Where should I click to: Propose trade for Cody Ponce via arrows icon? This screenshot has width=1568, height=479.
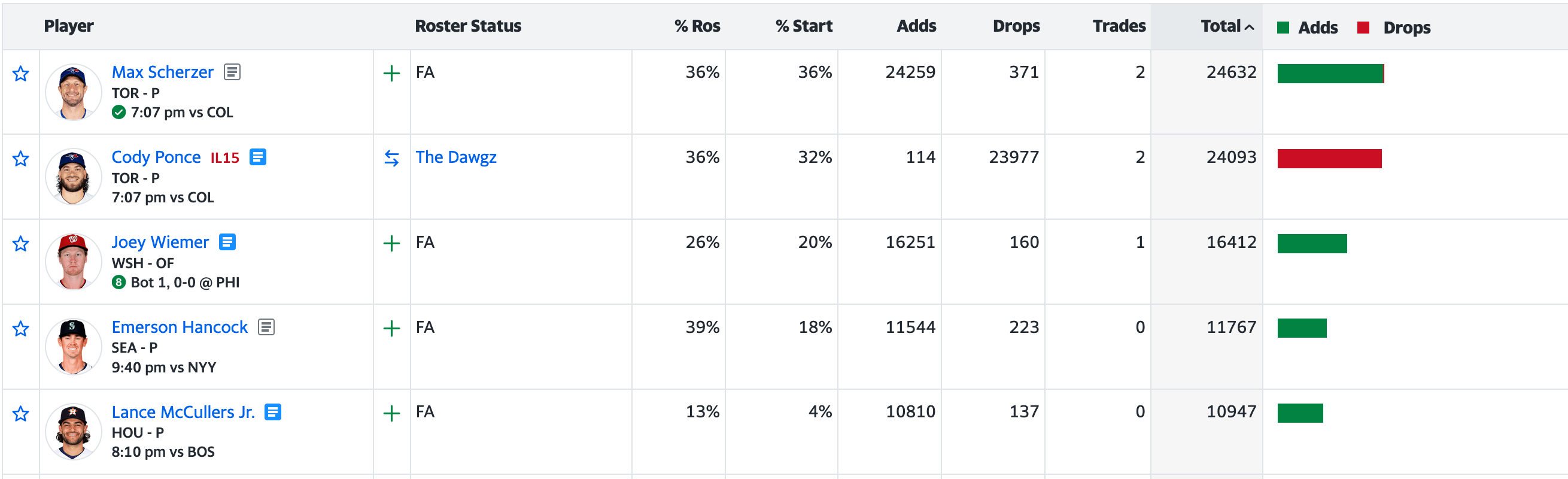pyautogui.click(x=391, y=158)
